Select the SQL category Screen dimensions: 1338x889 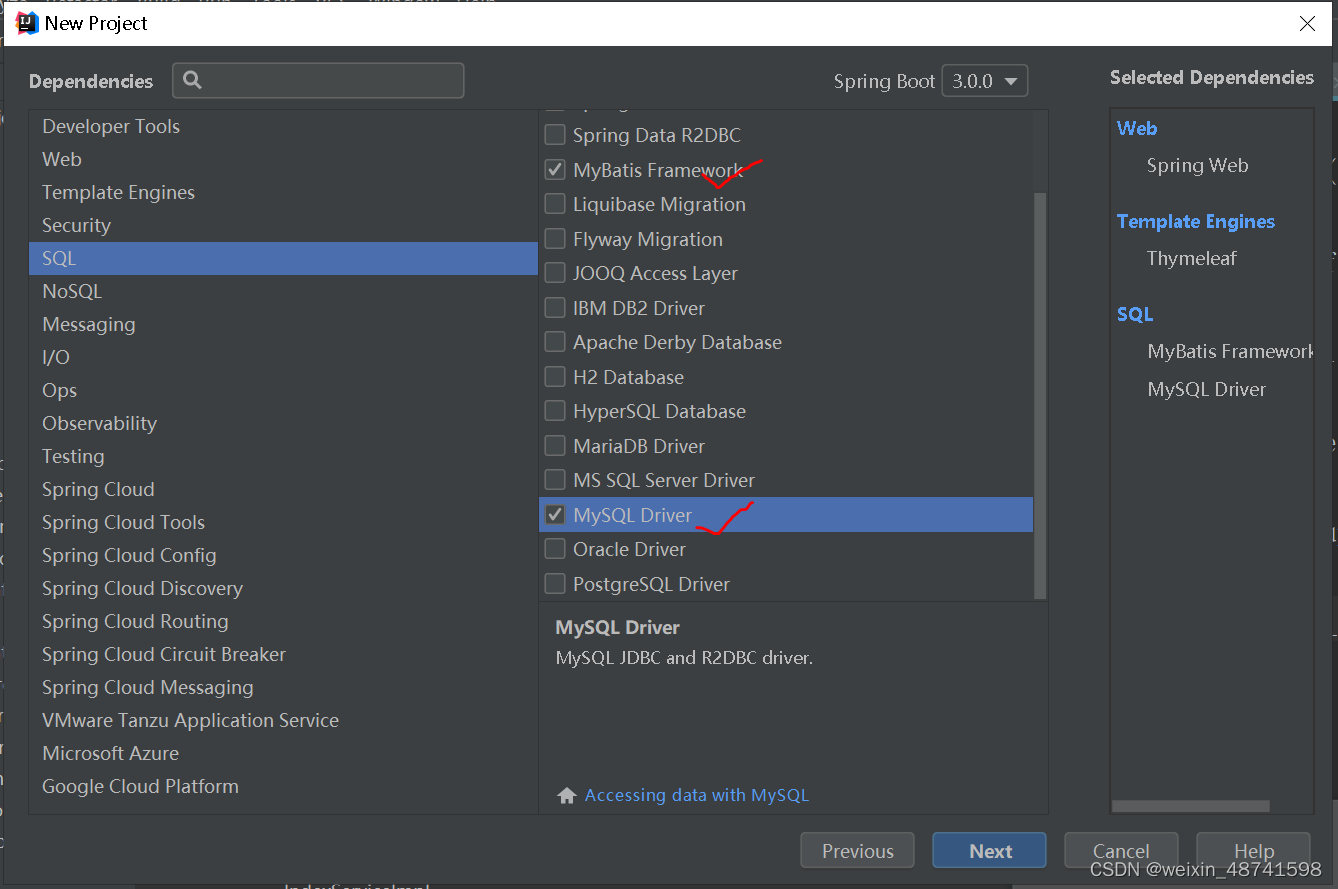[283, 258]
